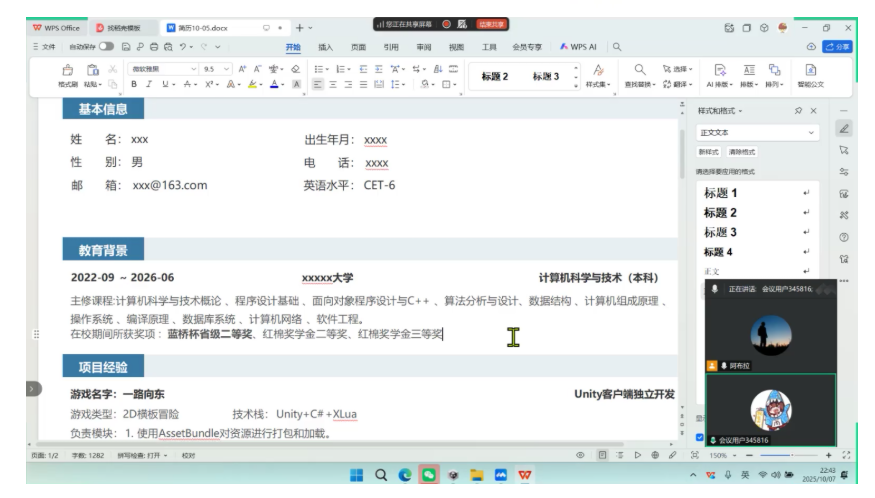Apply bold formatting with the B icon
The image size is (875, 498).
tap(134, 84)
